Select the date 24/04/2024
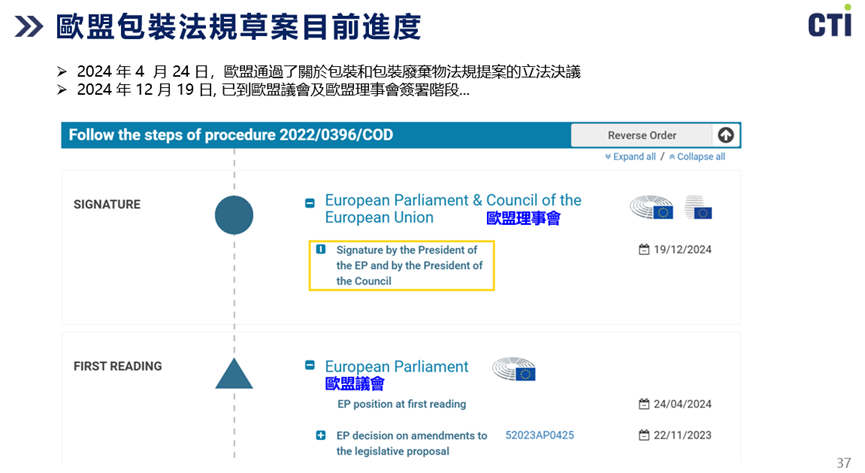The image size is (865, 473). [682, 404]
